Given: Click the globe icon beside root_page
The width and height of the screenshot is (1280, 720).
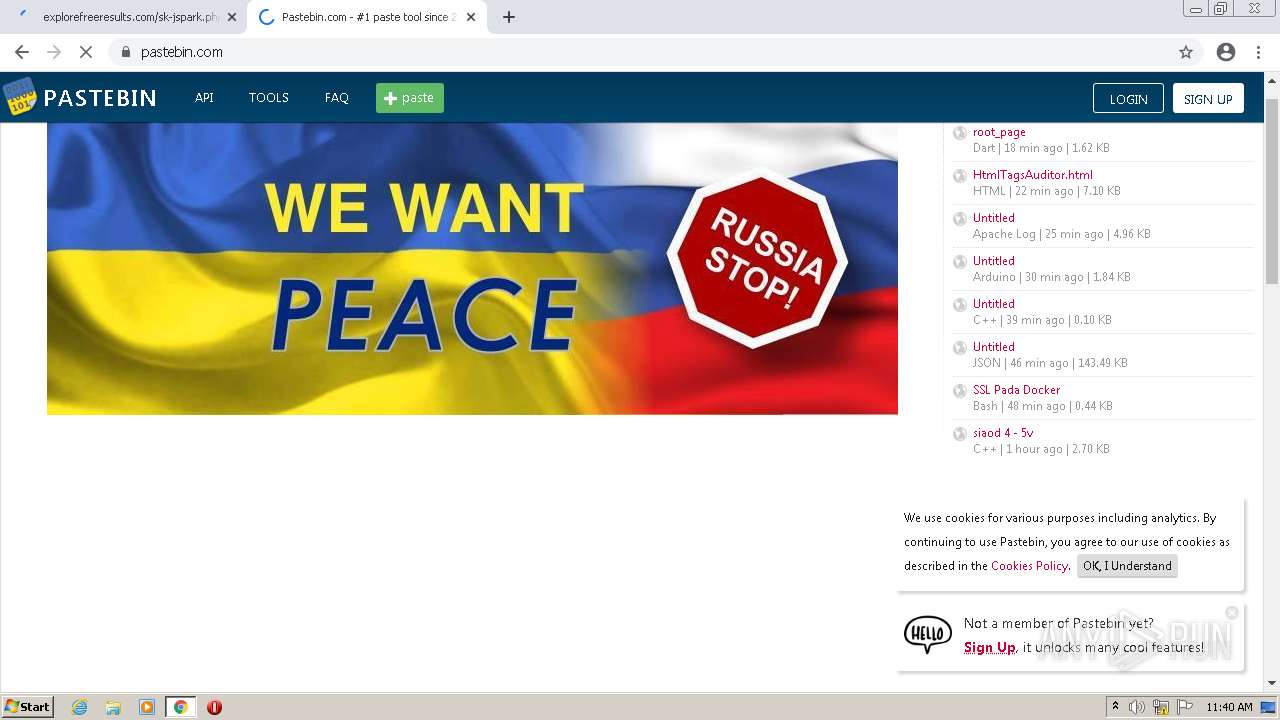Looking at the screenshot, I should click(x=960, y=133).
